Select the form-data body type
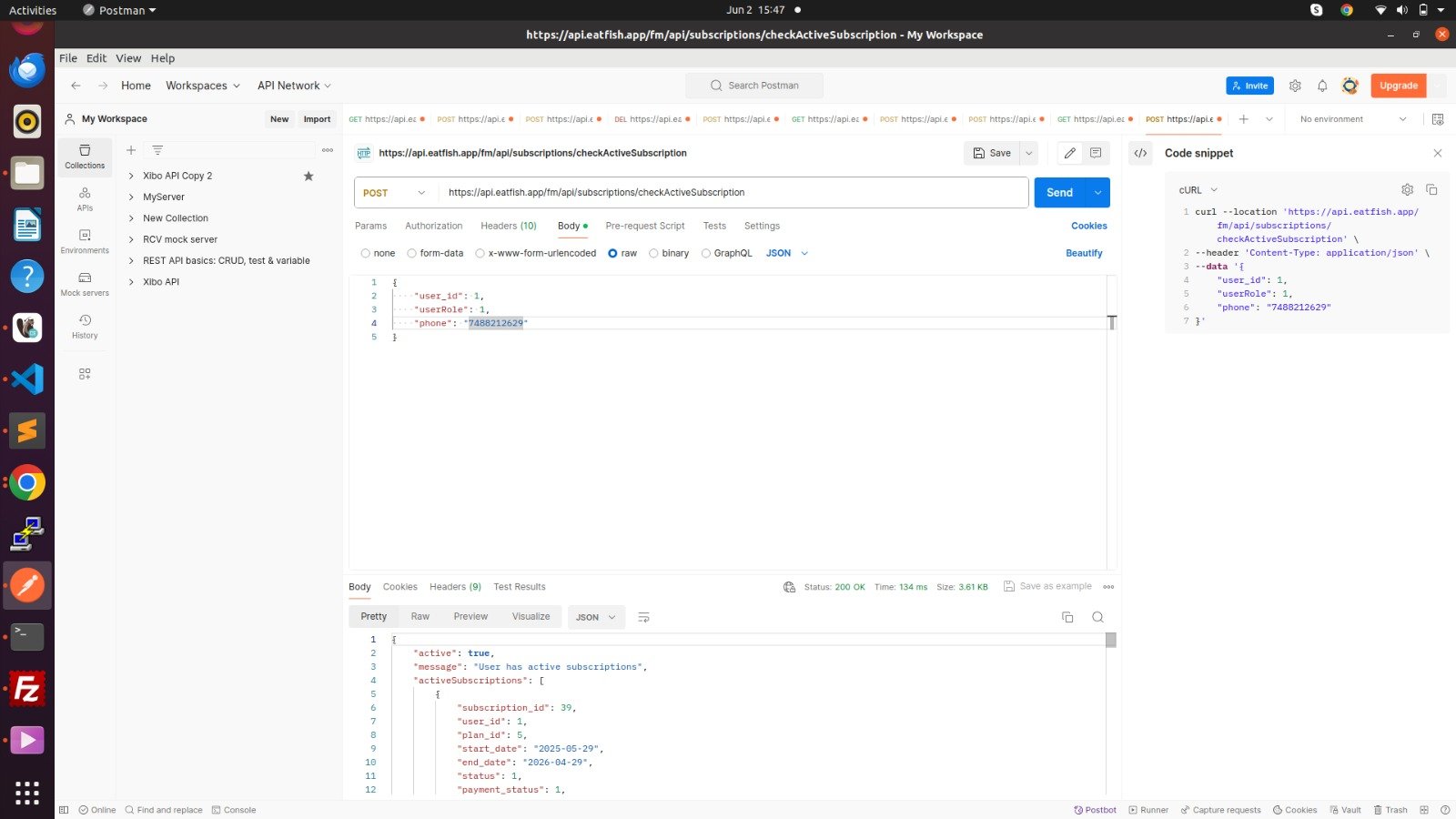This screenshot has height=819, width=1456. tap(412, 253)
